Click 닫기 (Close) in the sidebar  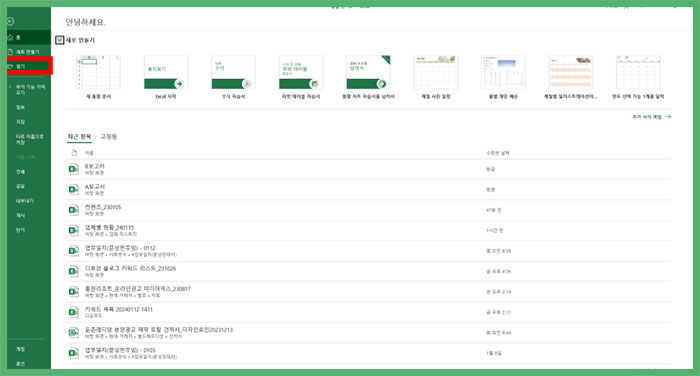click(21, 230)
